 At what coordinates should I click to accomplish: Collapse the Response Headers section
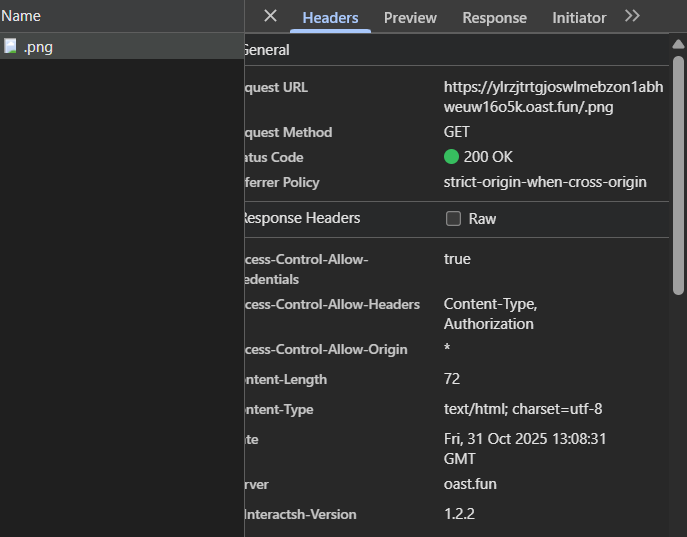(300, 218)
